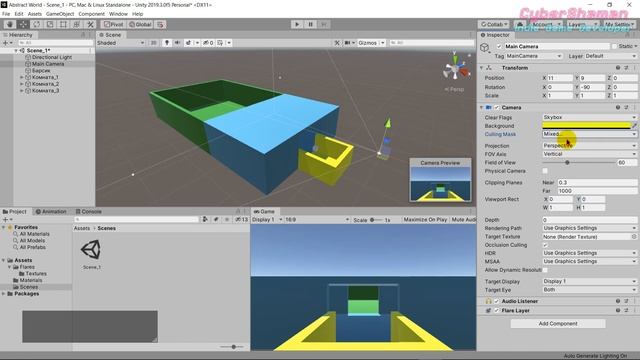This screenshot has width=640, height=360.
Task: Toggle Main Camera active checkbox
Action: point(499,47)
